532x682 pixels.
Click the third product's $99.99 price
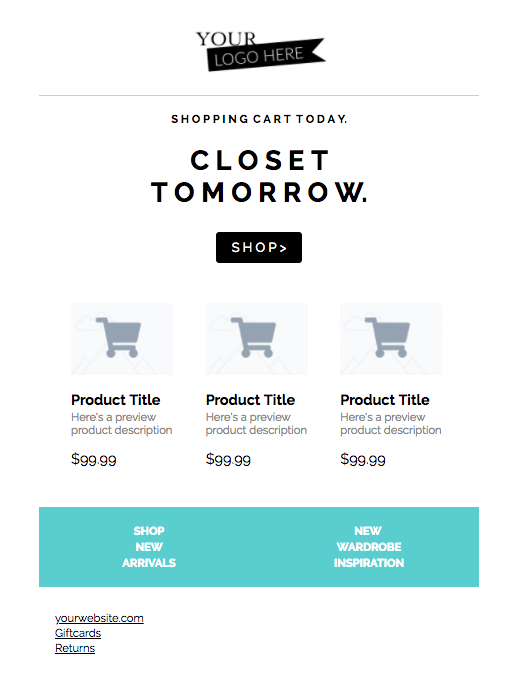click(363, 459)
